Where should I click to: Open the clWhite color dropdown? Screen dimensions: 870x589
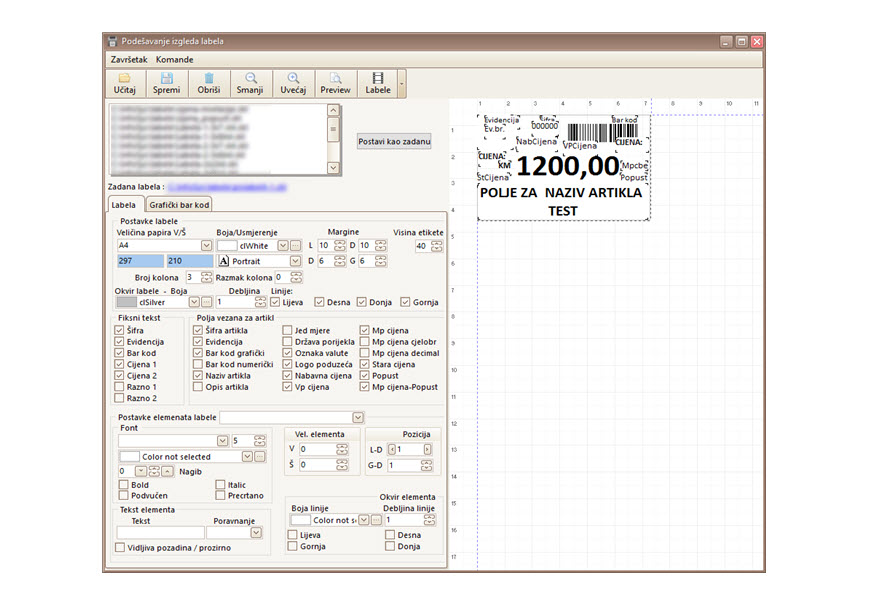(283, 245)
